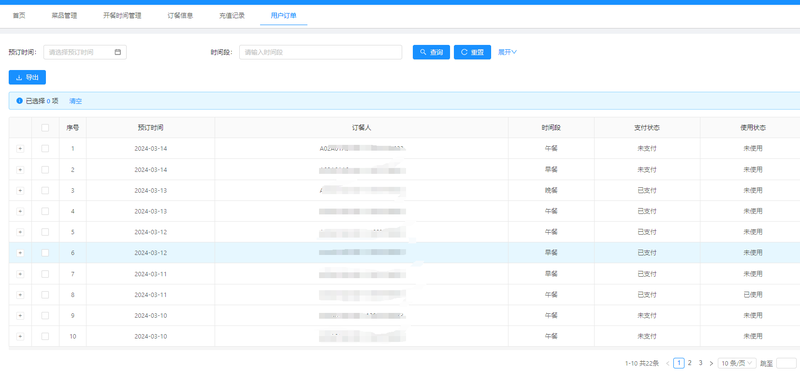Viewport: 800px width, 381px height.
Task: Expand row 10 details
Action: click(20, 337)
